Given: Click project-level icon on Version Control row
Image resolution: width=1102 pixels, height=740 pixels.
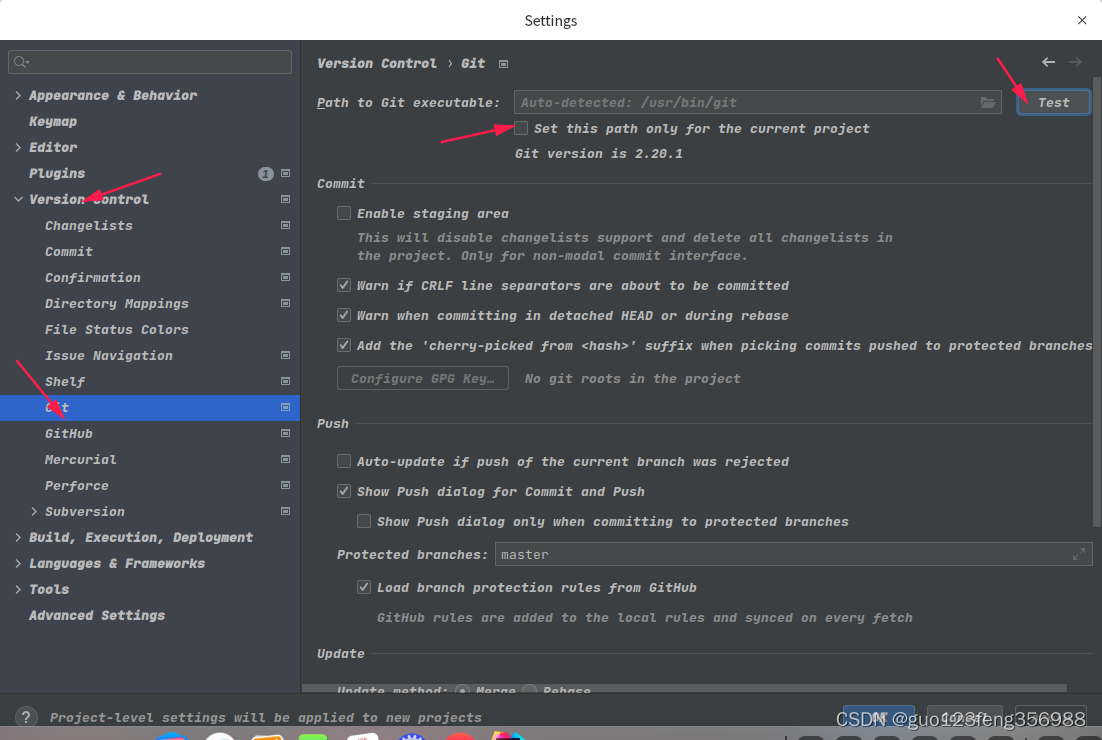Looking at the screenshot, I should click(x=285, y=199).
